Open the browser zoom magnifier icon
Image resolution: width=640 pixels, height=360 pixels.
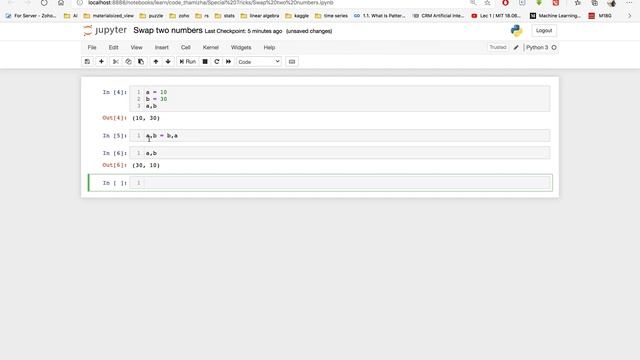pos(473,2)
